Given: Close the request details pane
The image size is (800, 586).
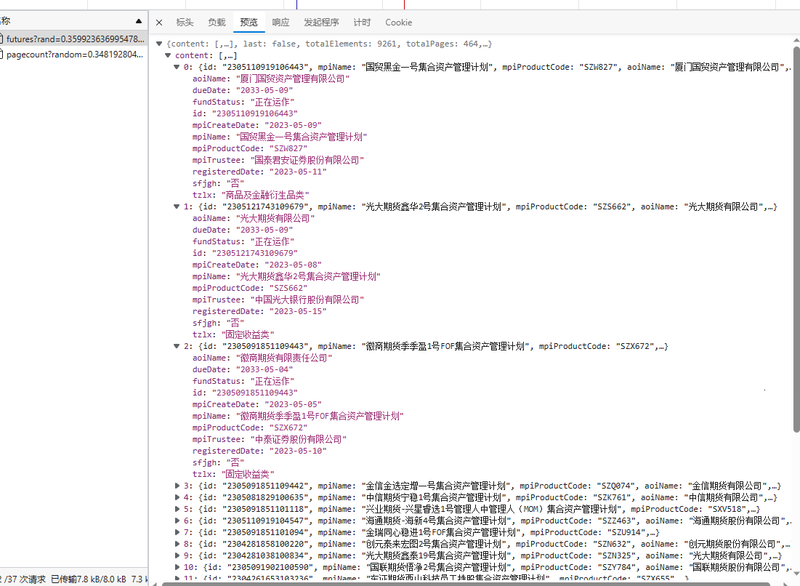Looking at the screenshot, I should point(159,22).
